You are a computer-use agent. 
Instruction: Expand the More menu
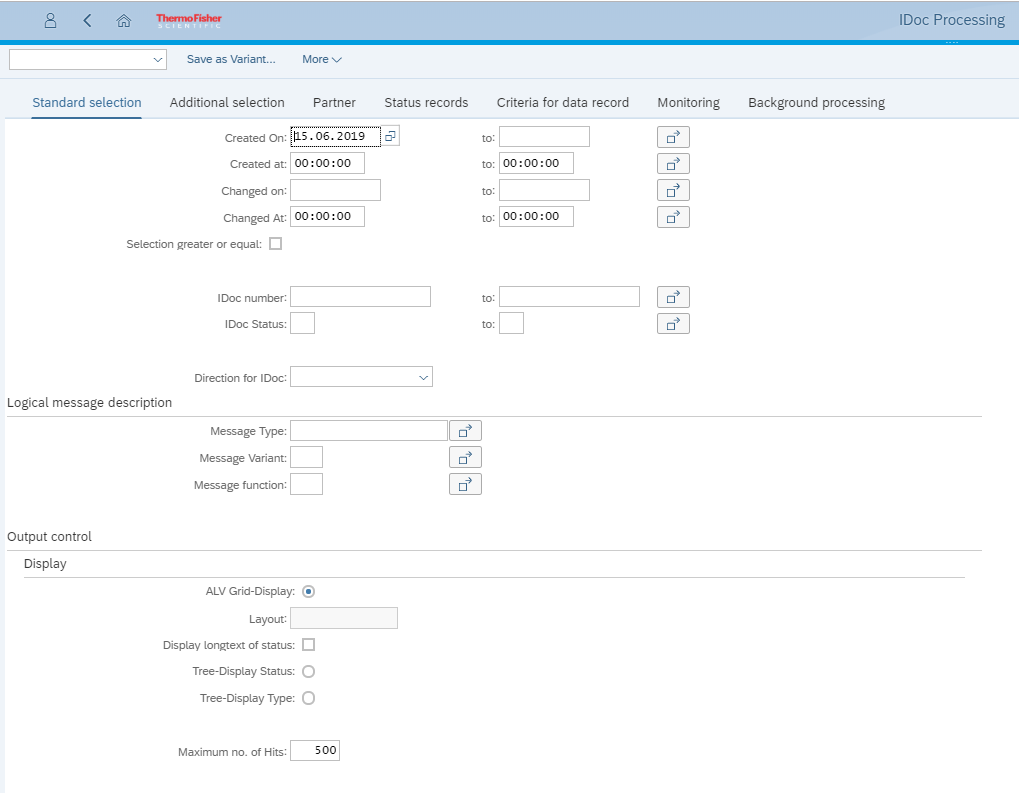[x=321, y=60]
